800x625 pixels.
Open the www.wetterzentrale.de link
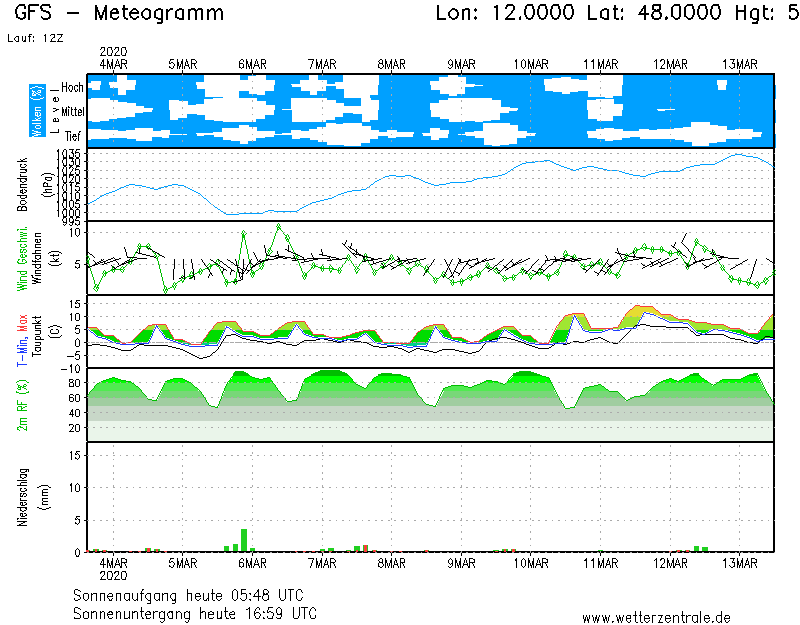click(x=656, y=618)
